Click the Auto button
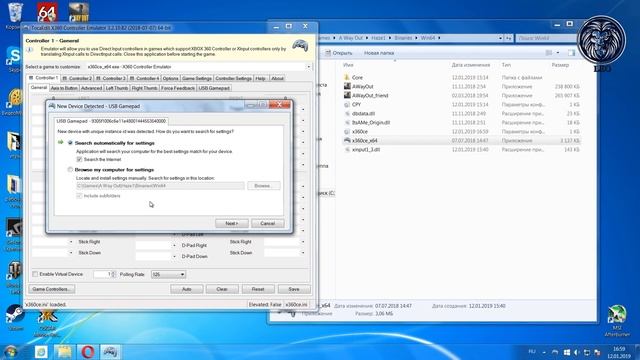 point(187,289)
